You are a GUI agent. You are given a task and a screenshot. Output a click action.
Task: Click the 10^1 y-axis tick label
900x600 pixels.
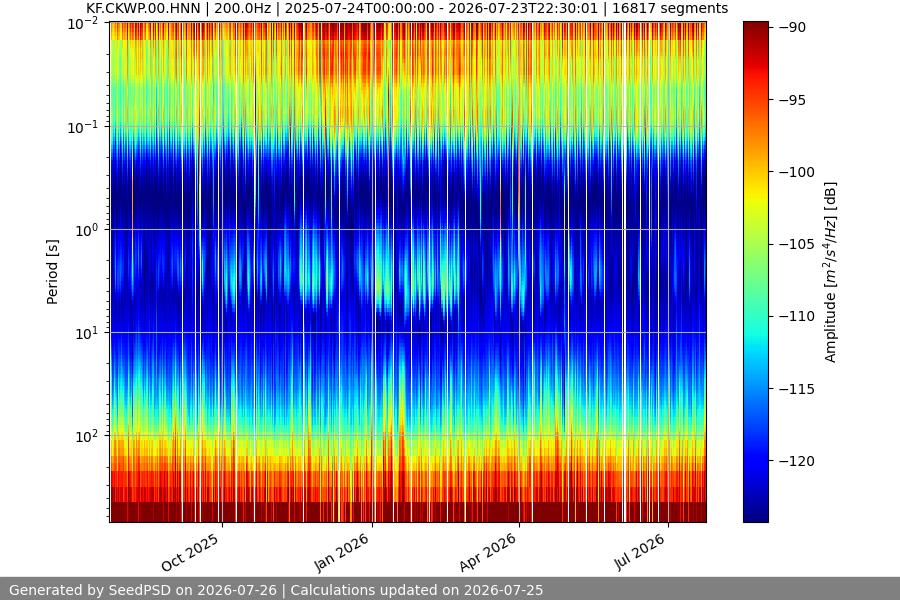87,333
